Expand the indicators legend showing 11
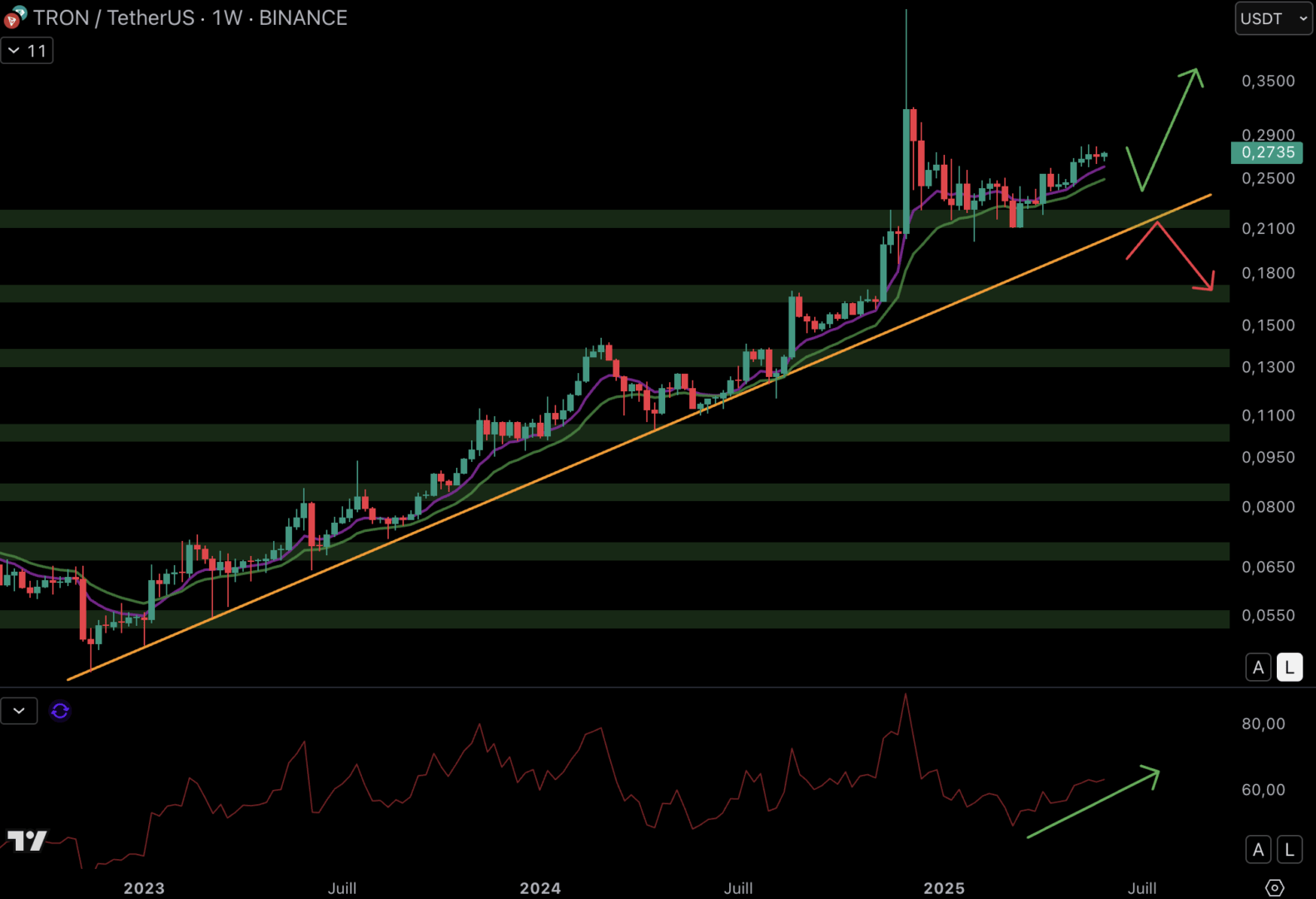Viewport: 1316px width, 899px height. (27, 51)
